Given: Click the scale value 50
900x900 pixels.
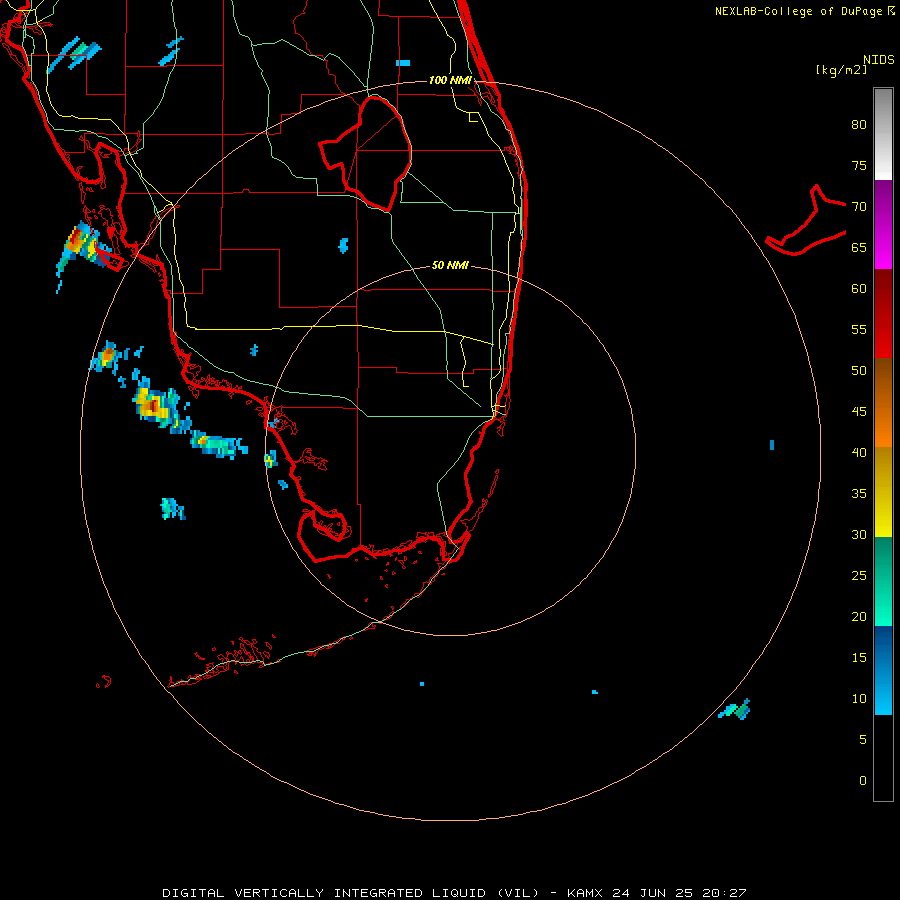Looking at the screenshot, I should tap(859, 371).
